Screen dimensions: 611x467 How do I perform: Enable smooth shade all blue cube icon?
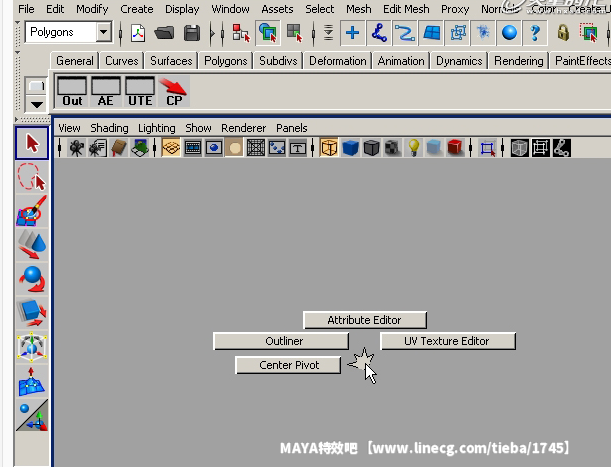pyautogui.click(x=350, y=148)
